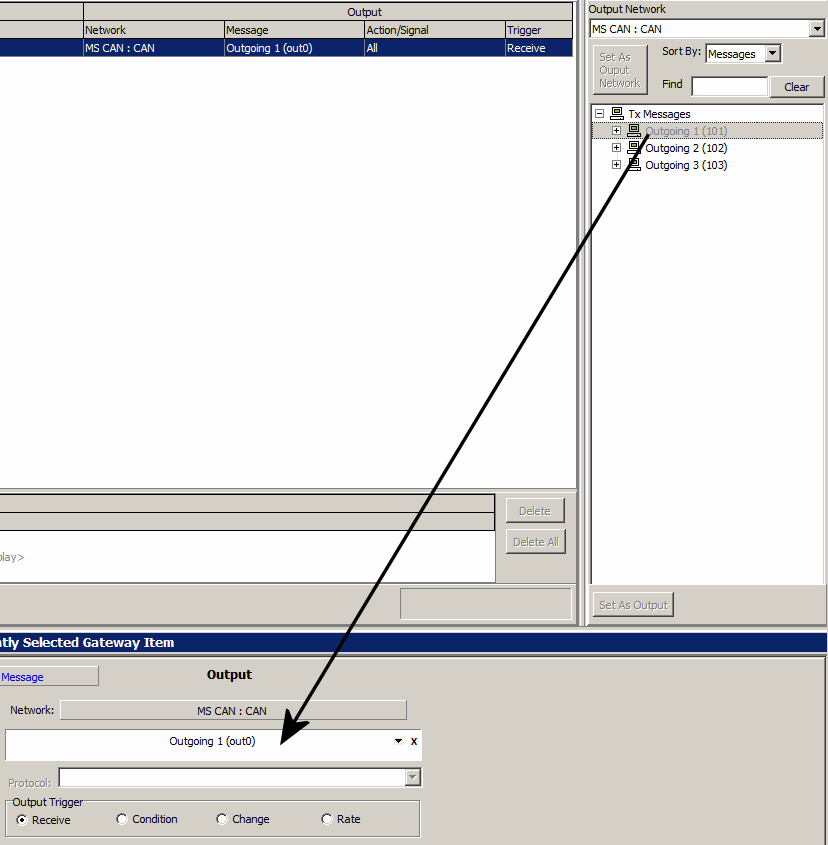Image resolution: width=828 pixels, height=845 pixels.
Task: Click the Clear button next to Find
Action: pos(796,87)
